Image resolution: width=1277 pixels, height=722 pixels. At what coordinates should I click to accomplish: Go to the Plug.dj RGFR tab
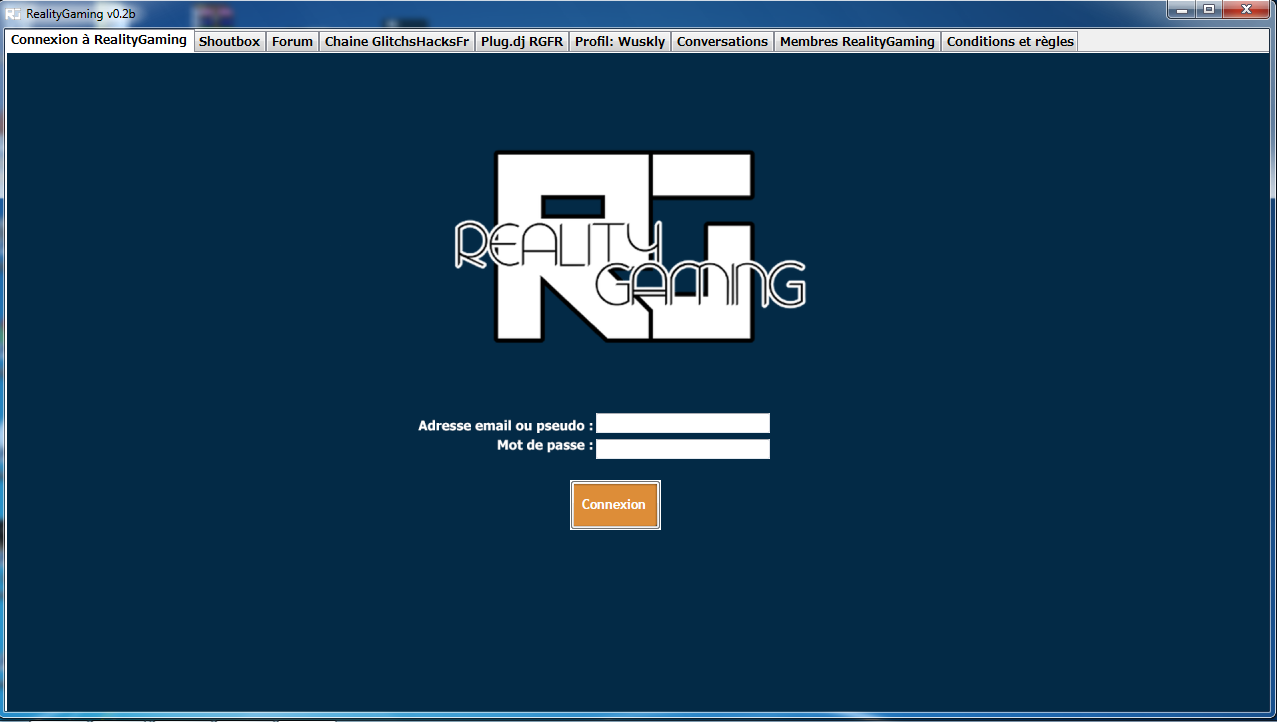click(521, 41)
